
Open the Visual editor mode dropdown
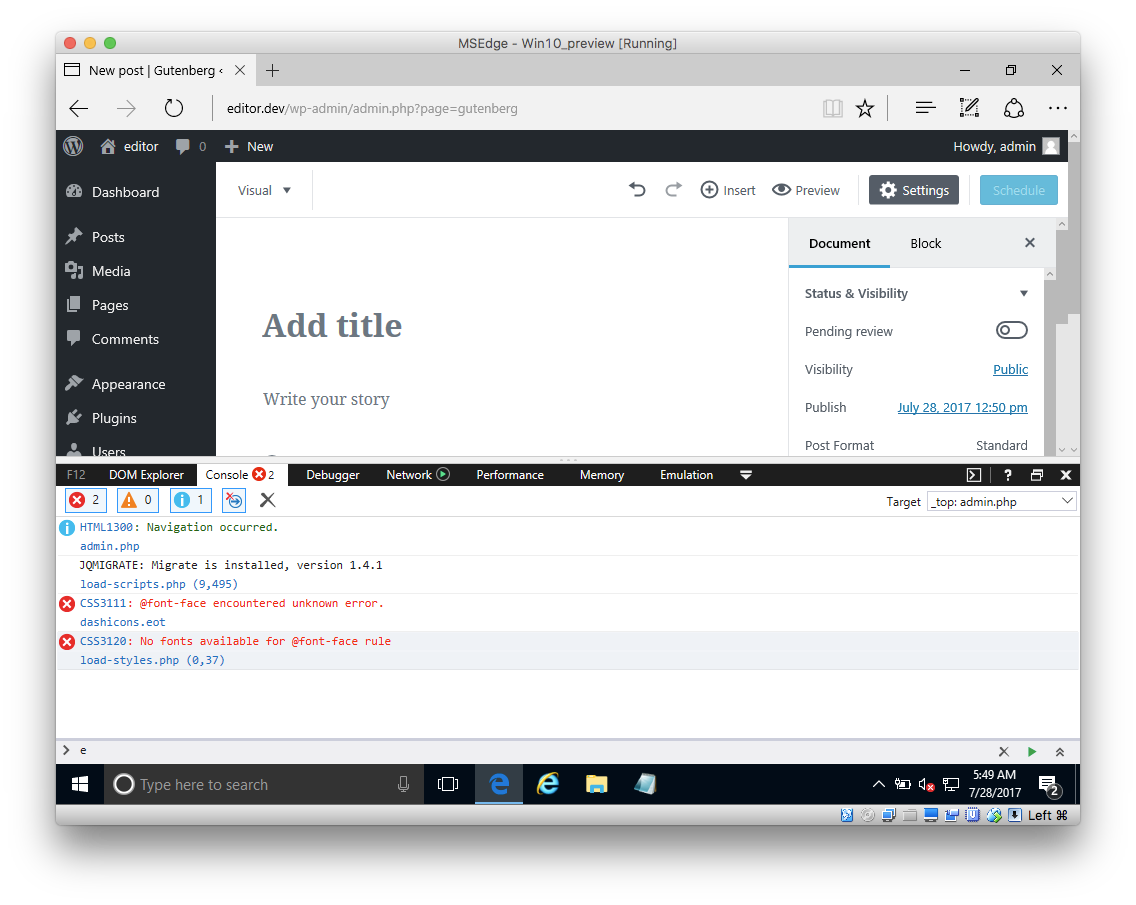[265, 189]
